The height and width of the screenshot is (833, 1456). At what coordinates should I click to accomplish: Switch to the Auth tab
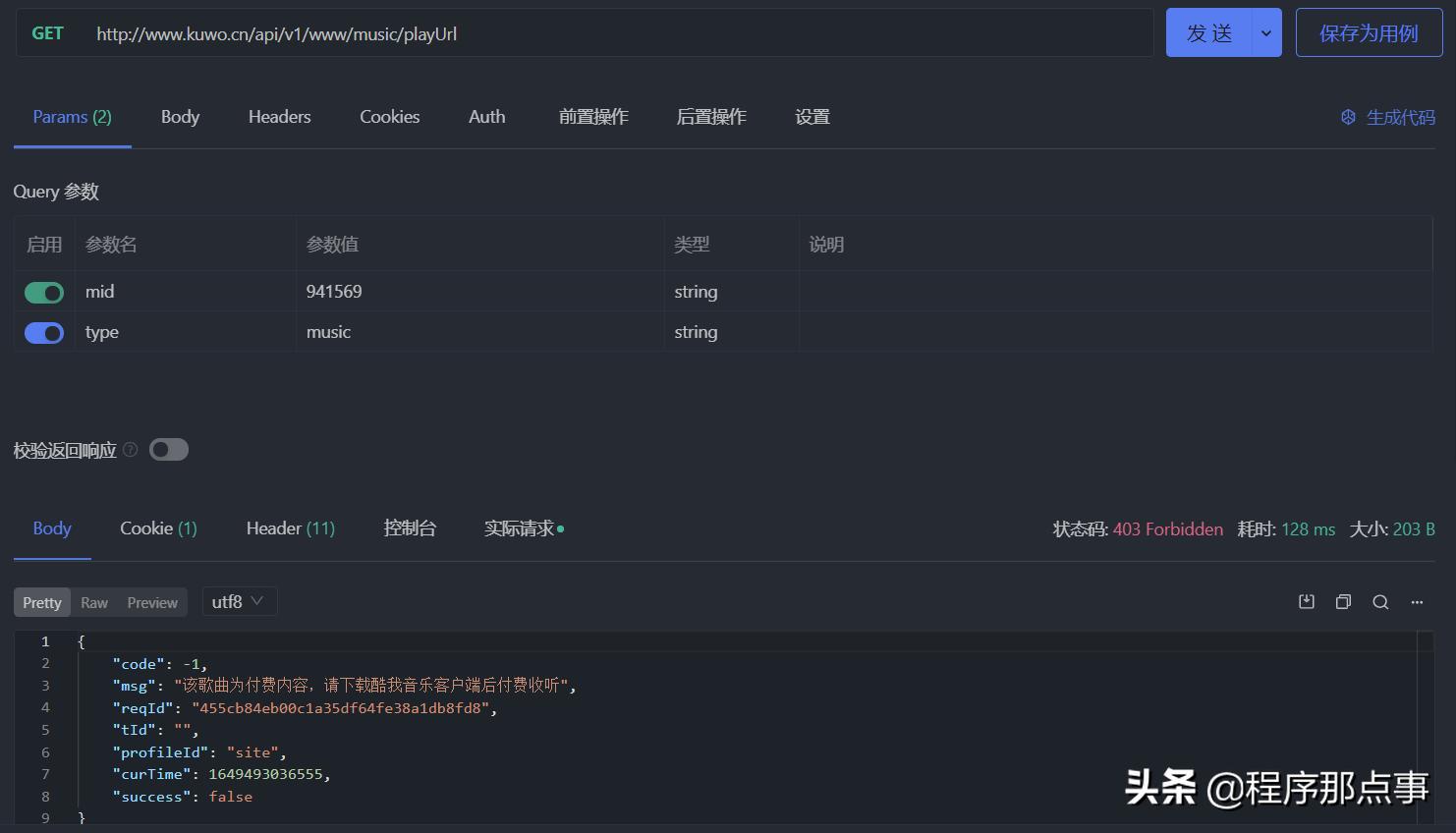click(486, 116)
